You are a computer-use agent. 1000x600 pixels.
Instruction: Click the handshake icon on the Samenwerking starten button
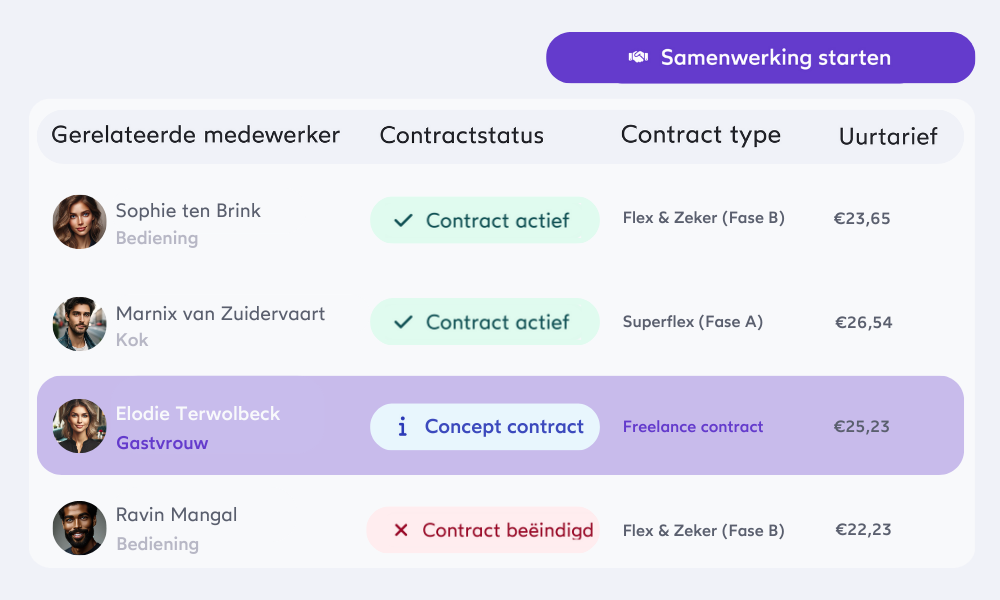[638, 57]
